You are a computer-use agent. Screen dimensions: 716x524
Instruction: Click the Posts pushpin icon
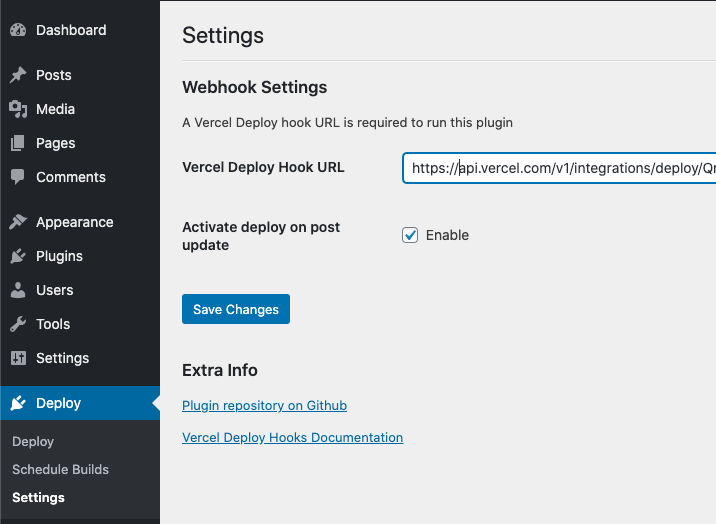pos(18,75)
